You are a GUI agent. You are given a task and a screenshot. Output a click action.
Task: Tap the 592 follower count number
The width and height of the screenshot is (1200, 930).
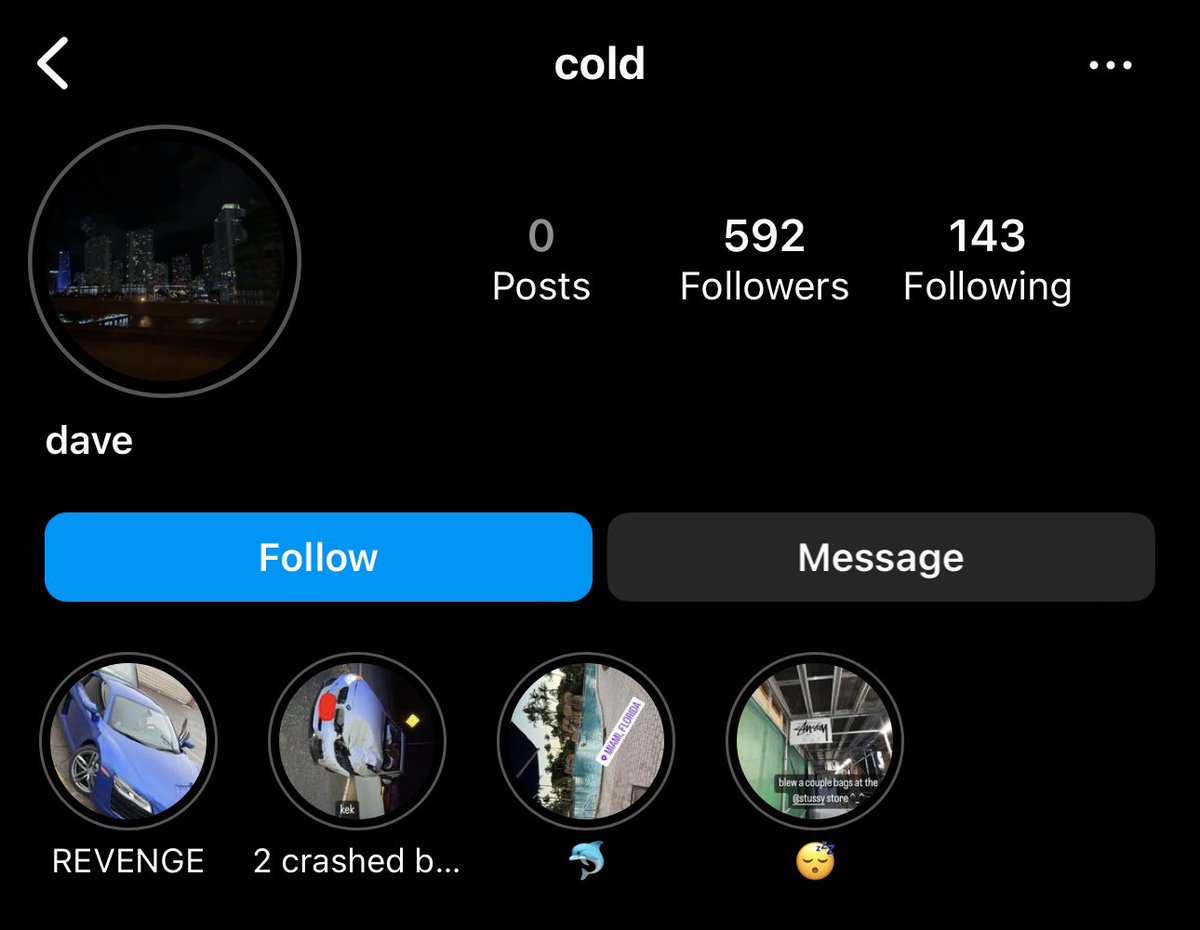click(x=764, y=236)
